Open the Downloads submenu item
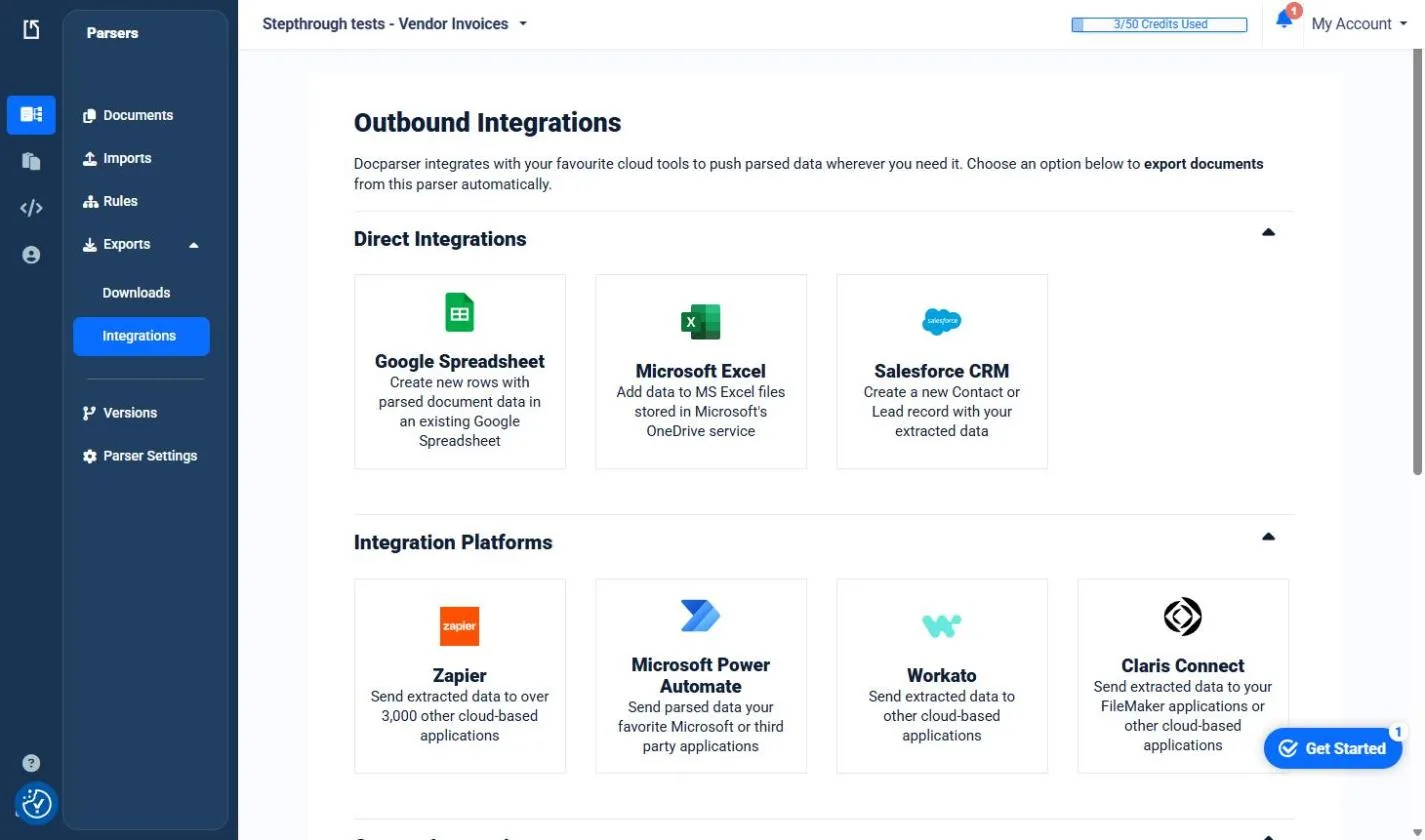Image resolution: width=1425 pixels, height=840 pixels. click(x=136, y=293)
